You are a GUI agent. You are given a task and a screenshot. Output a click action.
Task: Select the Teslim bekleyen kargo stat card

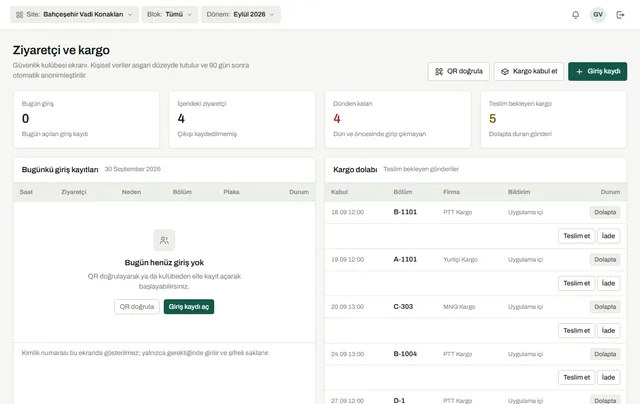pyautogui.click(x=553, y=119)
